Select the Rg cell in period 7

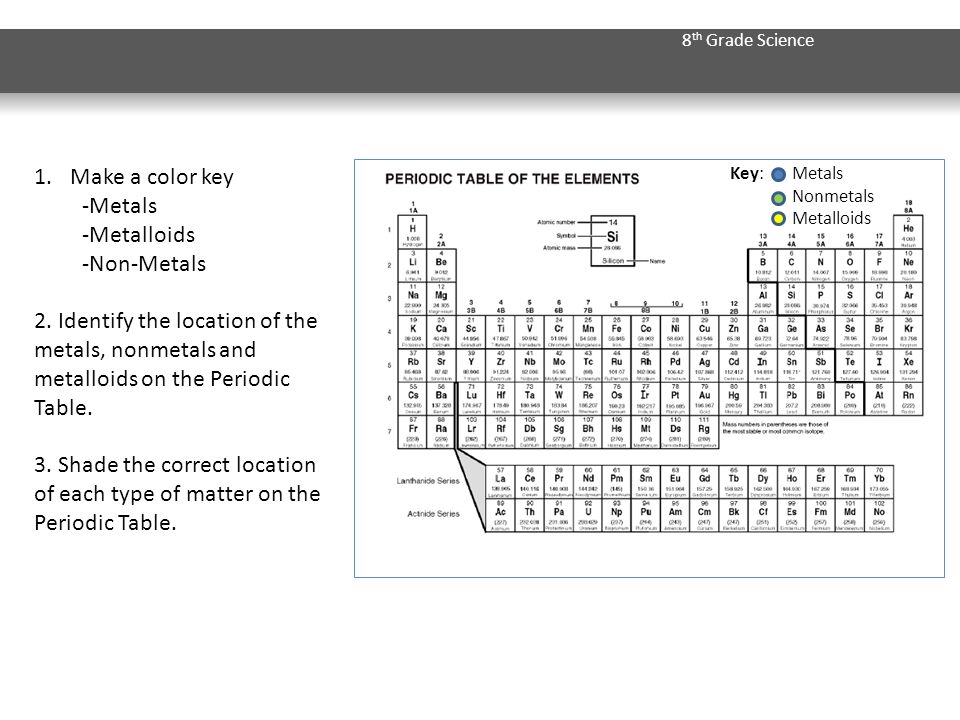pos(704,432)
